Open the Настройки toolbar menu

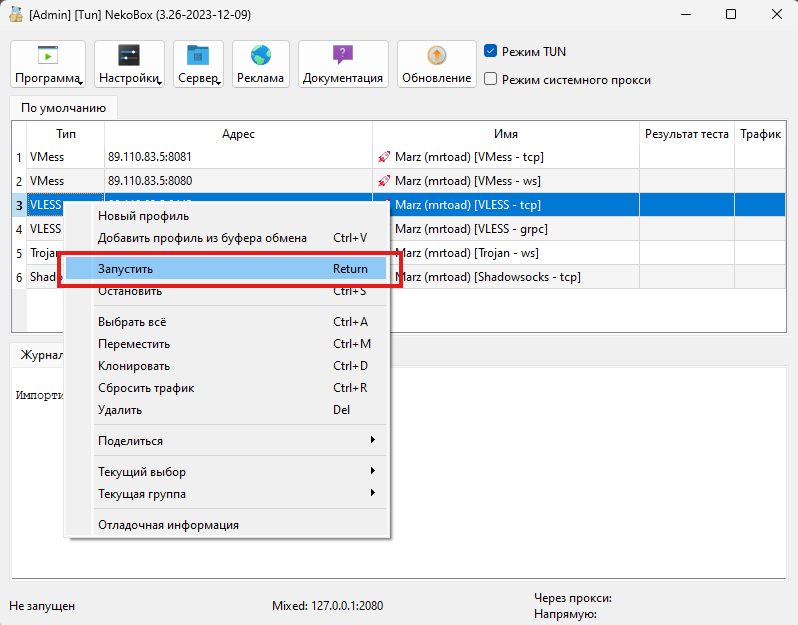[x=129, y=64]
